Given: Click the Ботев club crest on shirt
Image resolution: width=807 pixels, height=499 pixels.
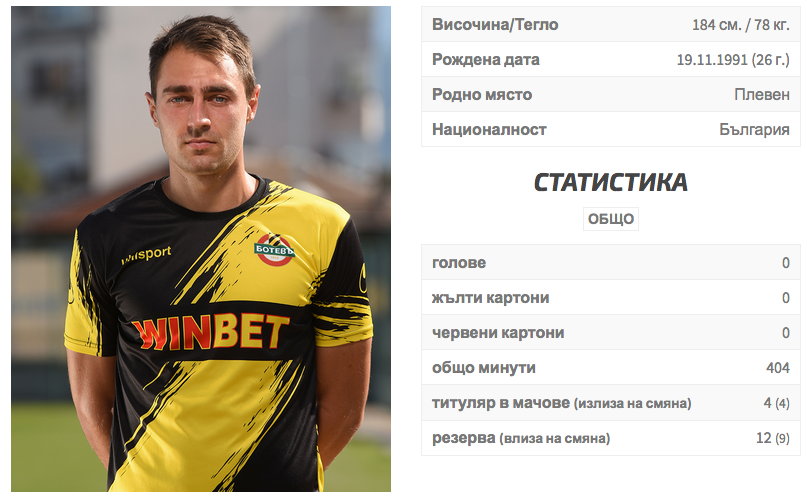Looking at the screenshot, I should [x=274, y=250].
